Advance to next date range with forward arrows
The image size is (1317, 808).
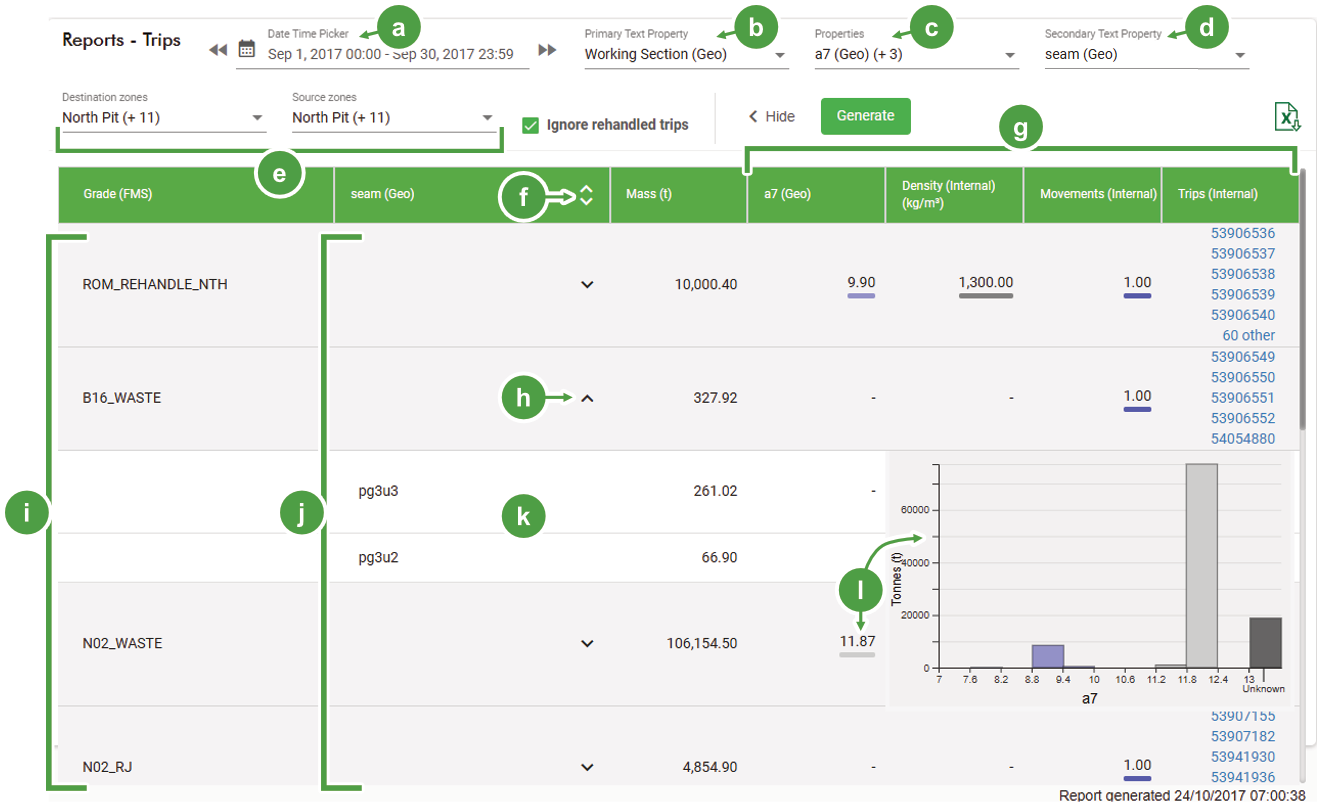pyautogui.click(x=547, y=50)
